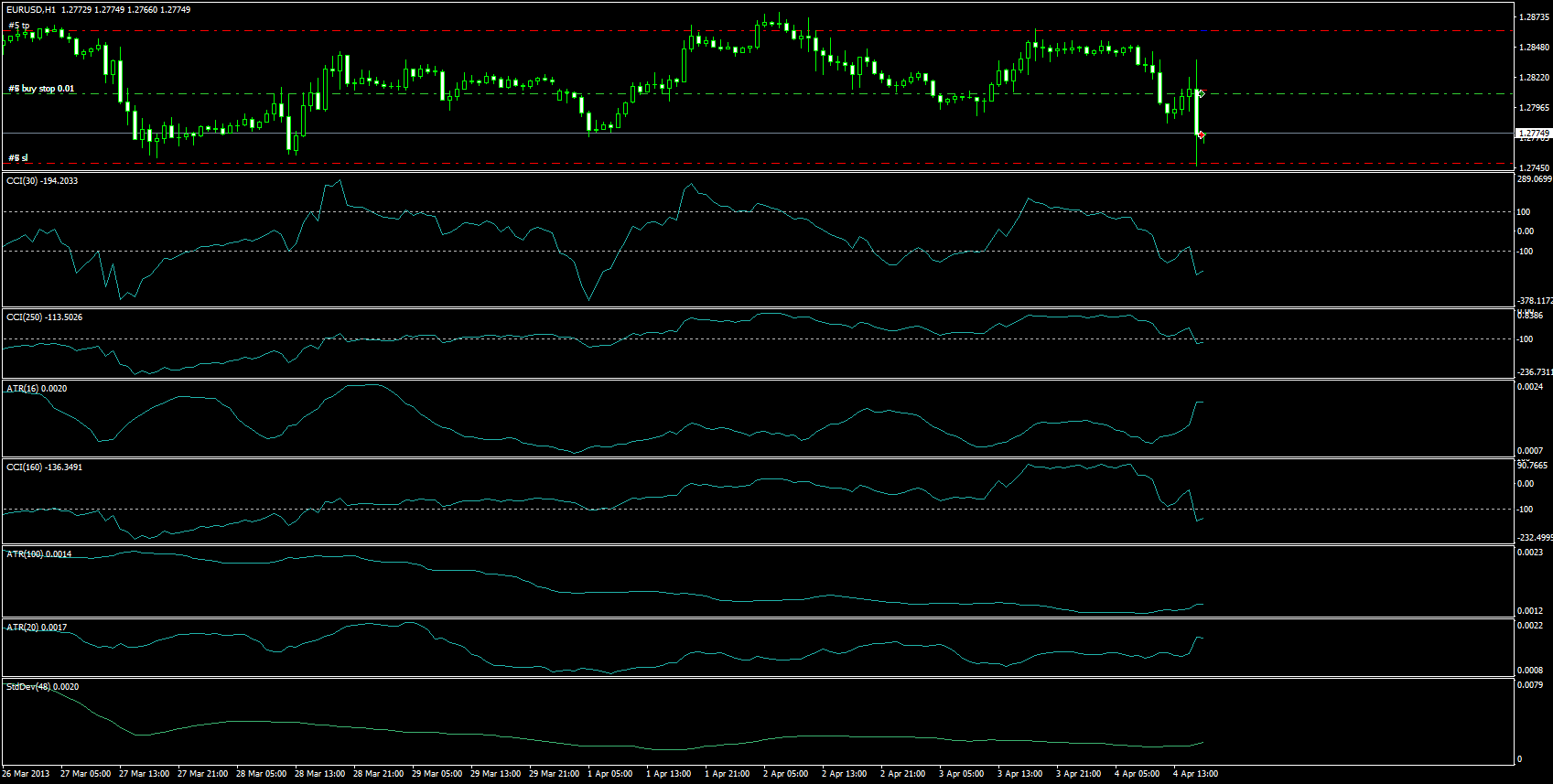This screenshot has width=1553, height=784.
Task: Click price level 1.28480 on the price axis
Action: point(1535,48)
